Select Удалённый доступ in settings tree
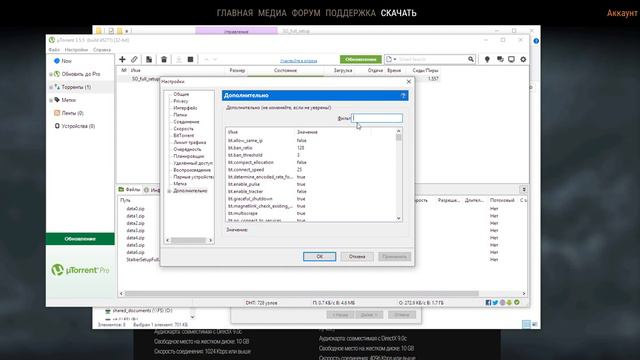The image size is (640, 360). [193, 163]
